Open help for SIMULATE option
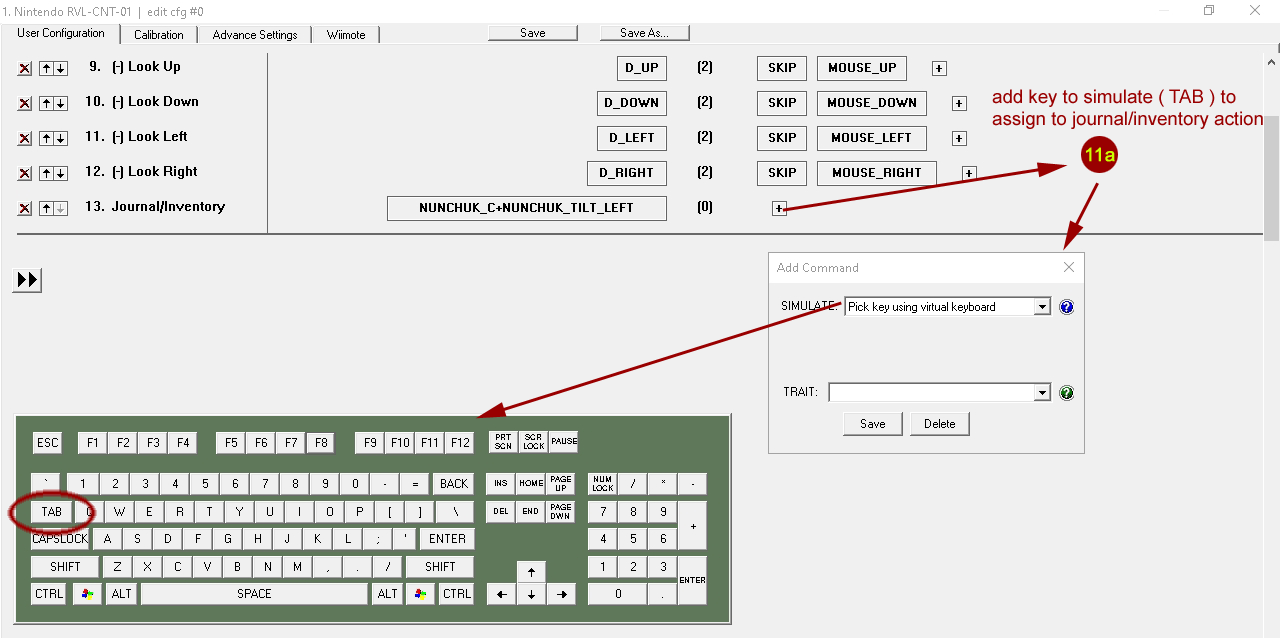Screen dimensions: 1280x638 click(1066, 307)
